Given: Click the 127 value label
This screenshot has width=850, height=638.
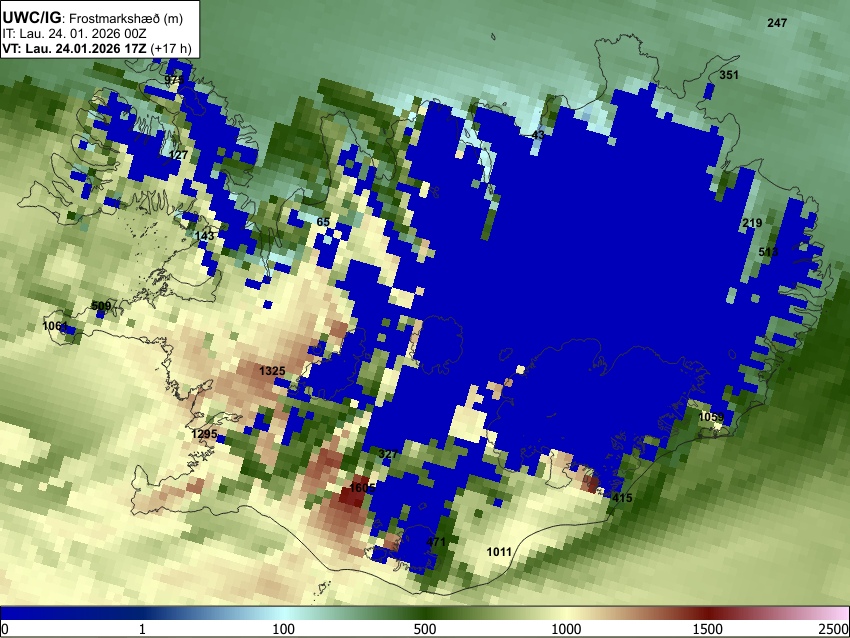Looking at the screenshot, I should (x=178, y=155).
